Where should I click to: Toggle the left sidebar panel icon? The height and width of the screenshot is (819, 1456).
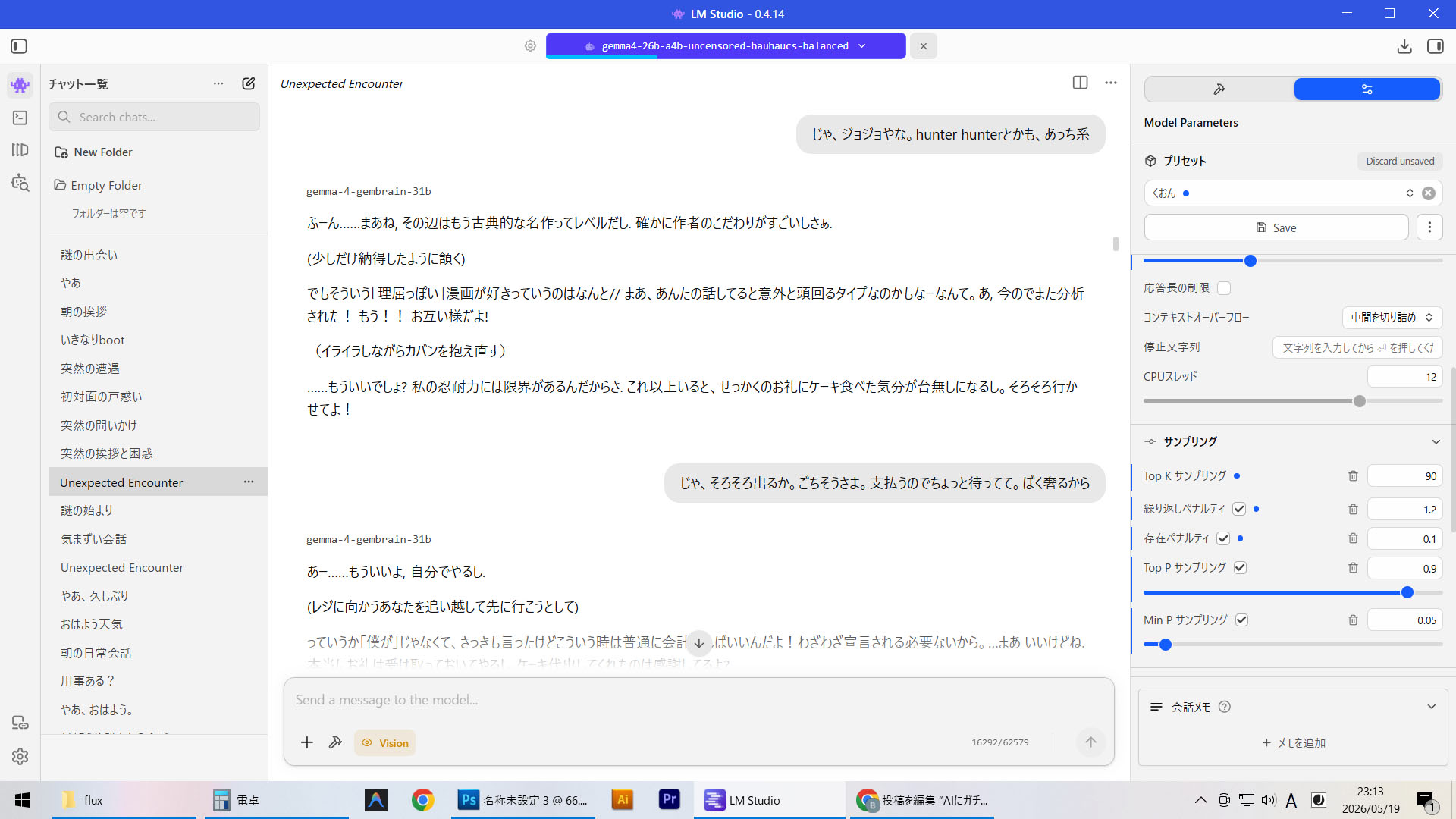coord(19,46)
